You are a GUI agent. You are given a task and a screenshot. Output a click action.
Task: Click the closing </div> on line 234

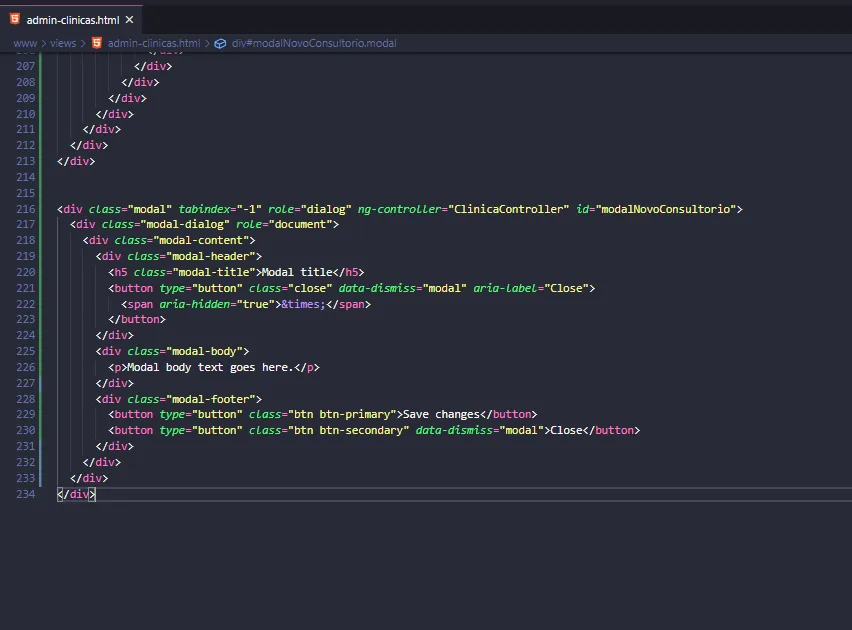point(76,494)
